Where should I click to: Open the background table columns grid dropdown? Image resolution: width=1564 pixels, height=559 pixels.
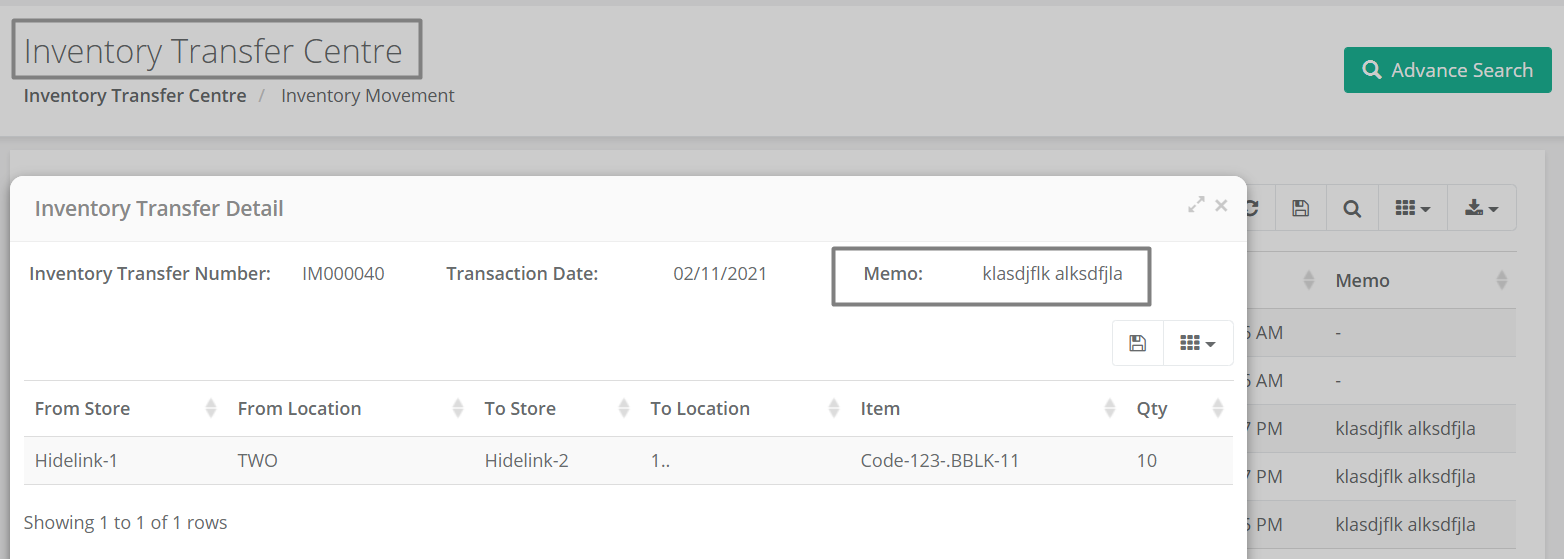pyautogui.click(x=1413, y=208)
